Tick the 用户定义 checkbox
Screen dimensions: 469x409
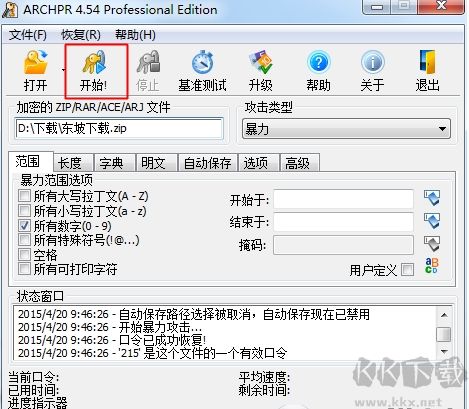408,269
